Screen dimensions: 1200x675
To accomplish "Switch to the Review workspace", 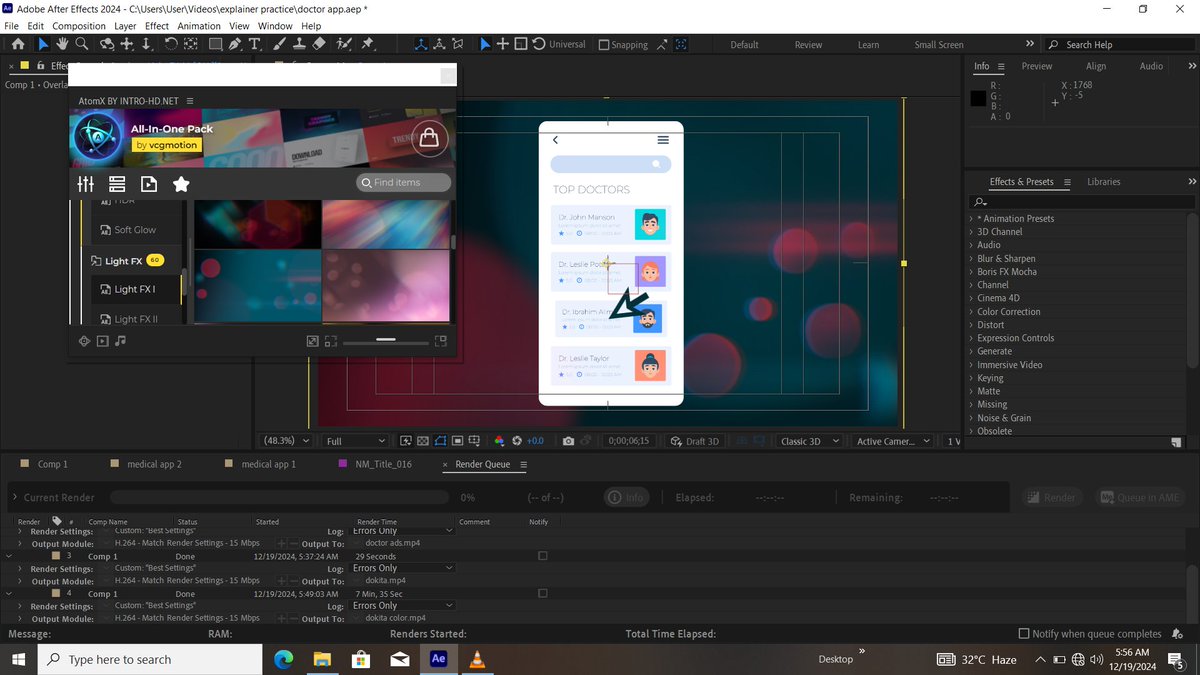I will coord(808,45).
